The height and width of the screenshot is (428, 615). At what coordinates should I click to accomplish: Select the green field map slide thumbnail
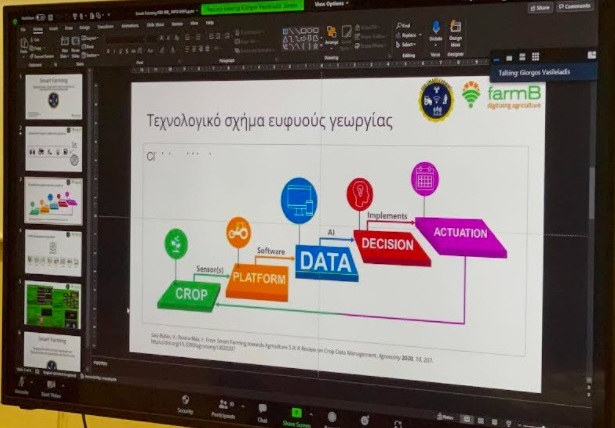pyautogui.click(x=53, y=304)
